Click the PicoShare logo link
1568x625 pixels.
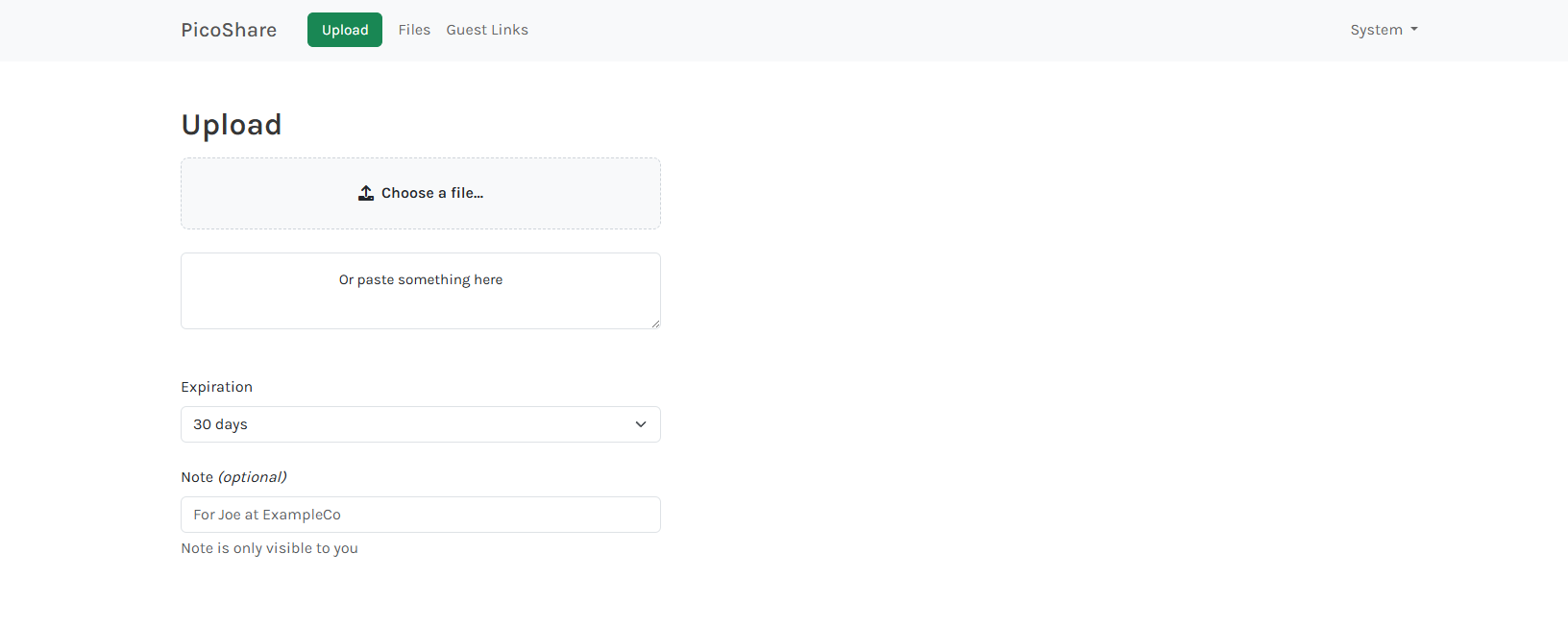(229, 30)
